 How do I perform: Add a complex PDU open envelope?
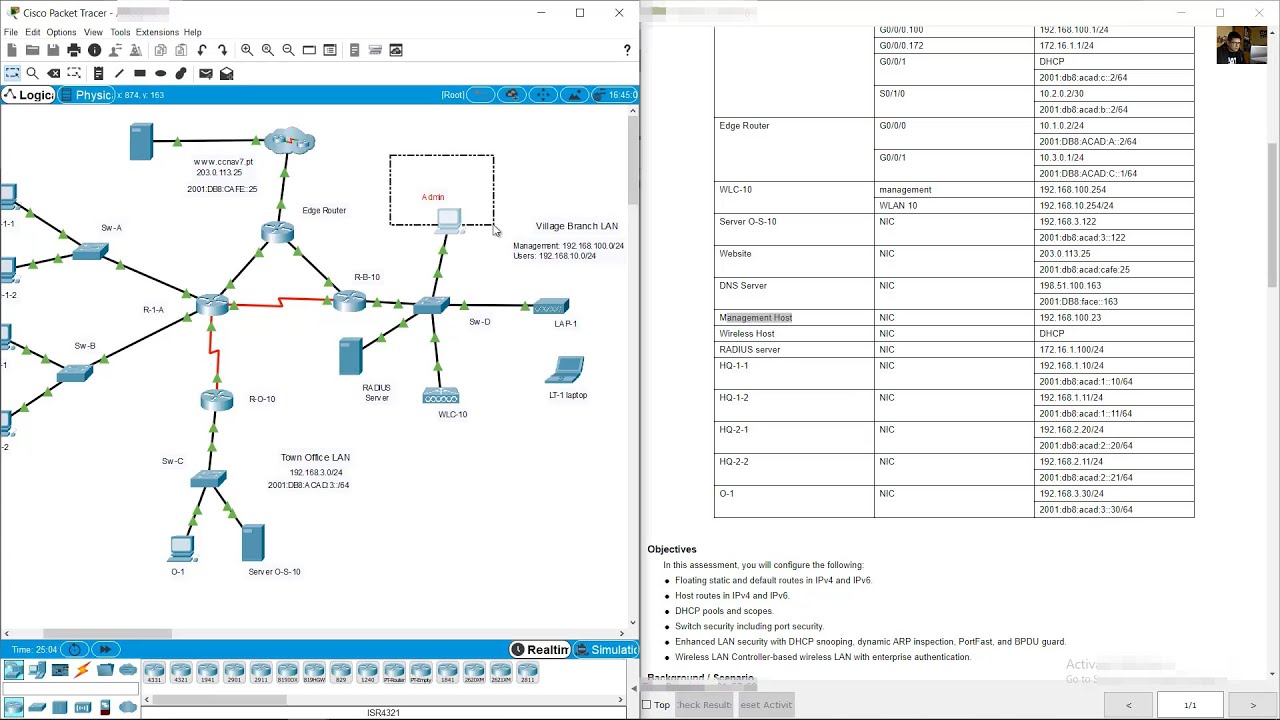tap(227, 73)
